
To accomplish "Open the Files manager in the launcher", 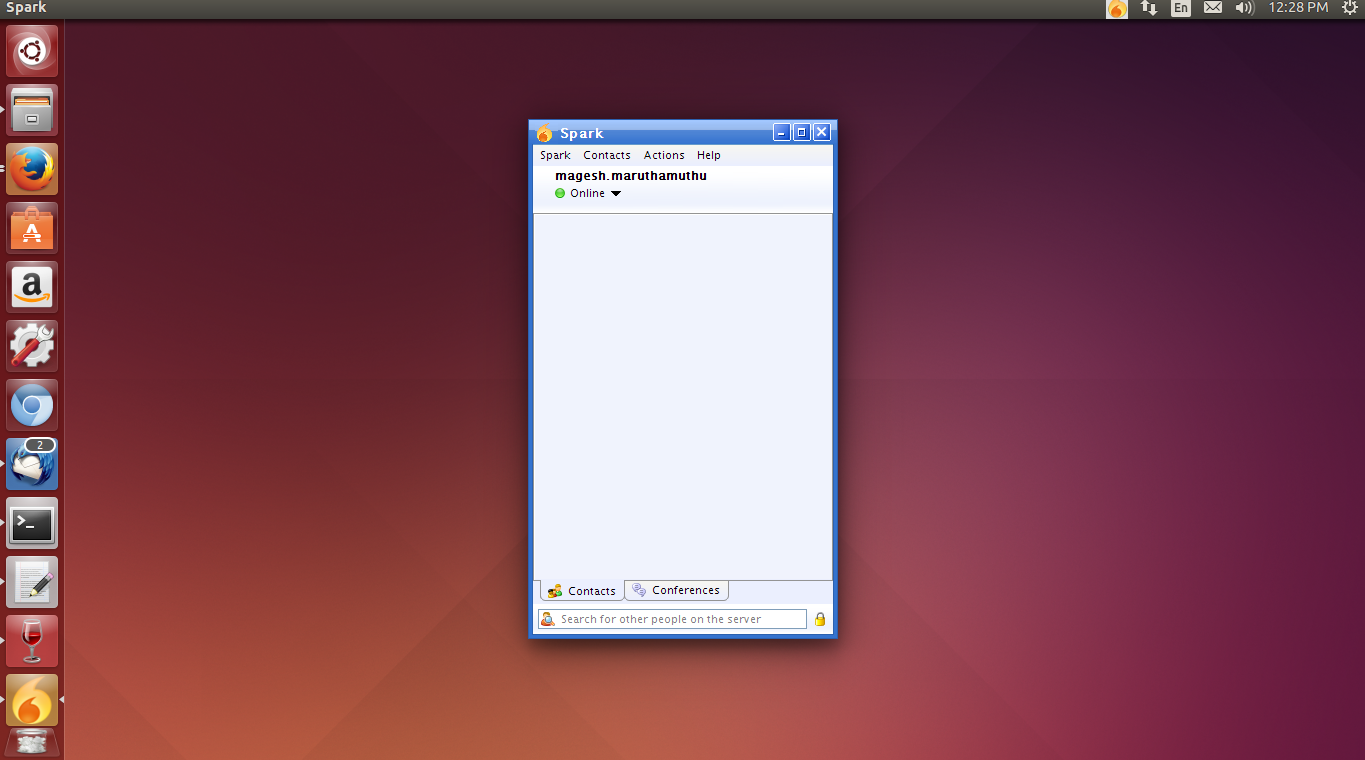I will pos(32,110).
